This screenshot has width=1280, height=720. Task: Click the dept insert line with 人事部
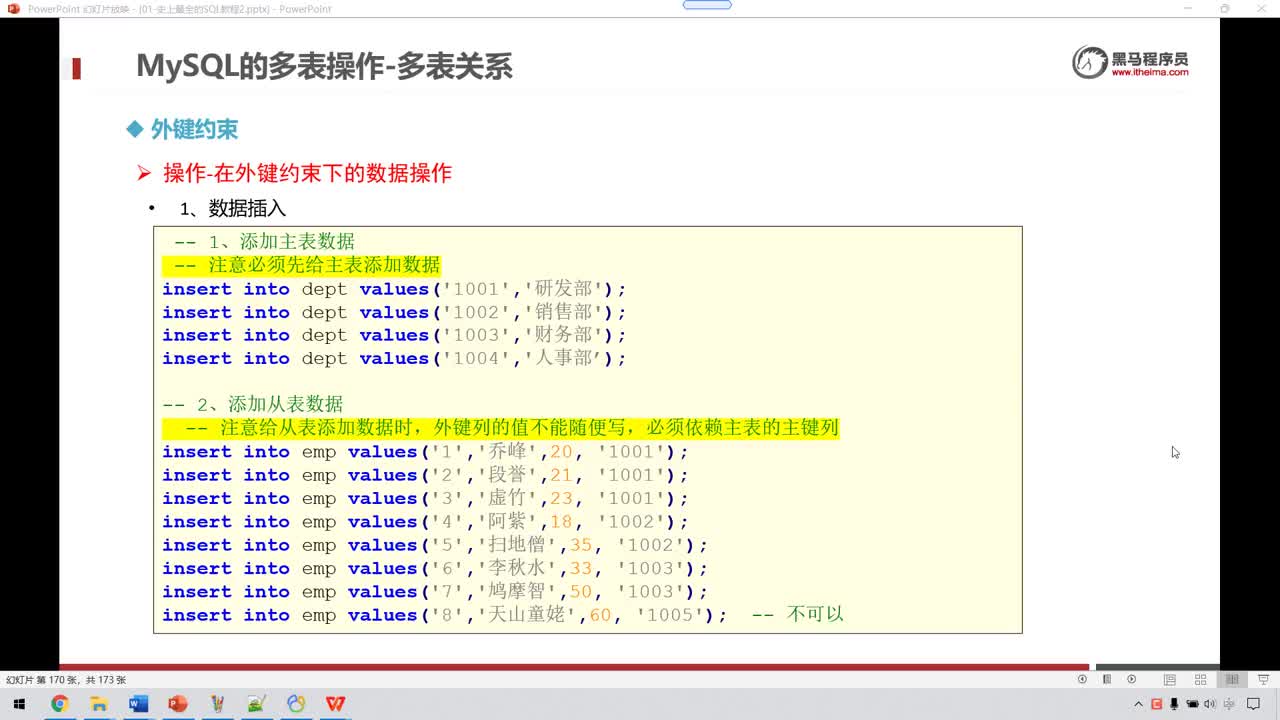pos(394,358)
